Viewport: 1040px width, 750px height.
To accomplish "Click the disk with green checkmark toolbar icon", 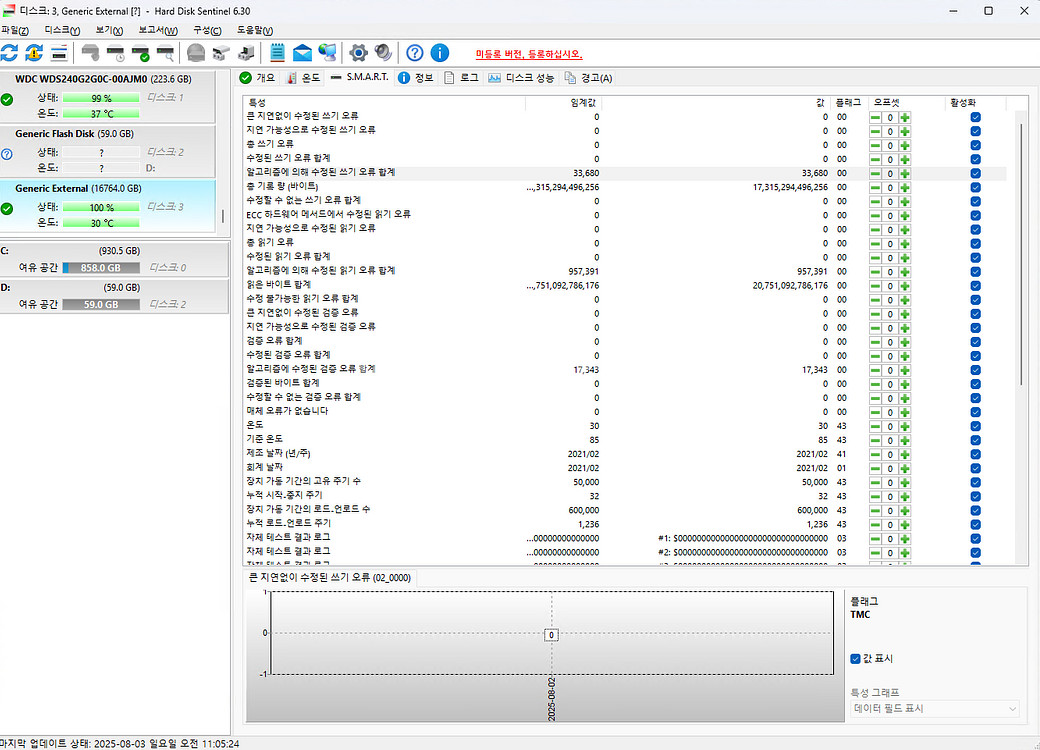I will point(141,53).
